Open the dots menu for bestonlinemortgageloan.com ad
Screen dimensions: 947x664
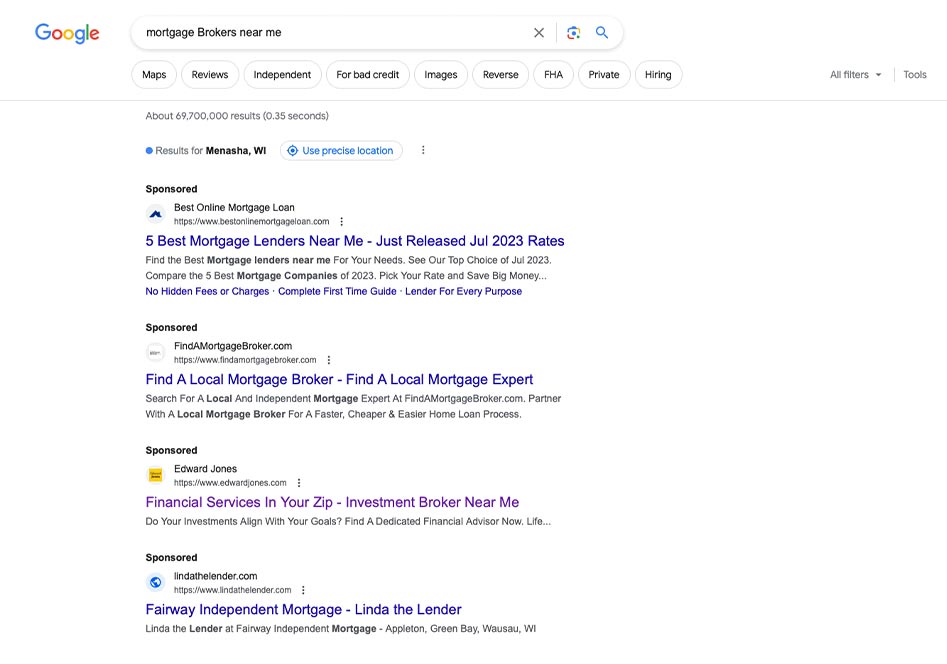(x=341, y=222)
